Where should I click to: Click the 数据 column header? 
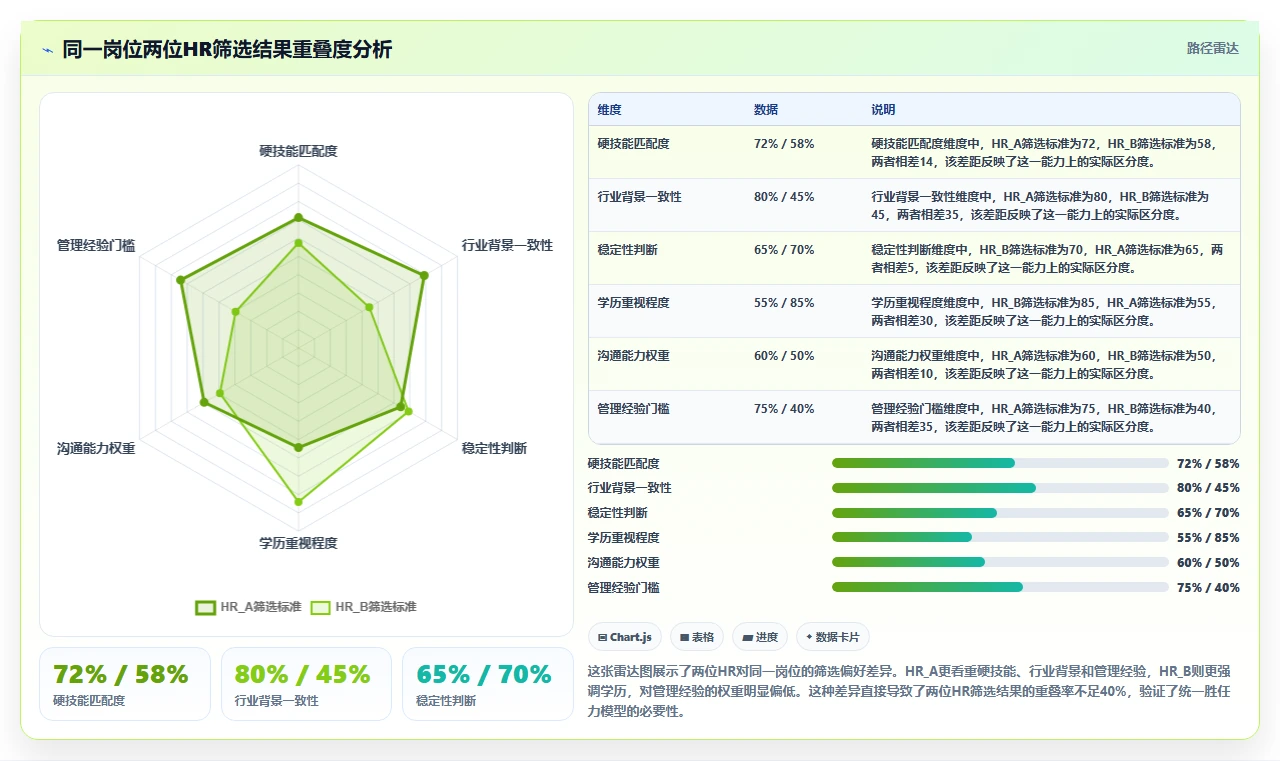tap(766, 110)
